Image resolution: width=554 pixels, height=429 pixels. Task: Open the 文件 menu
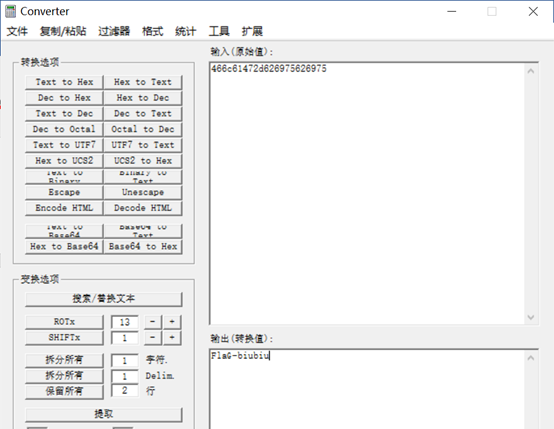(x=17, y=31)
